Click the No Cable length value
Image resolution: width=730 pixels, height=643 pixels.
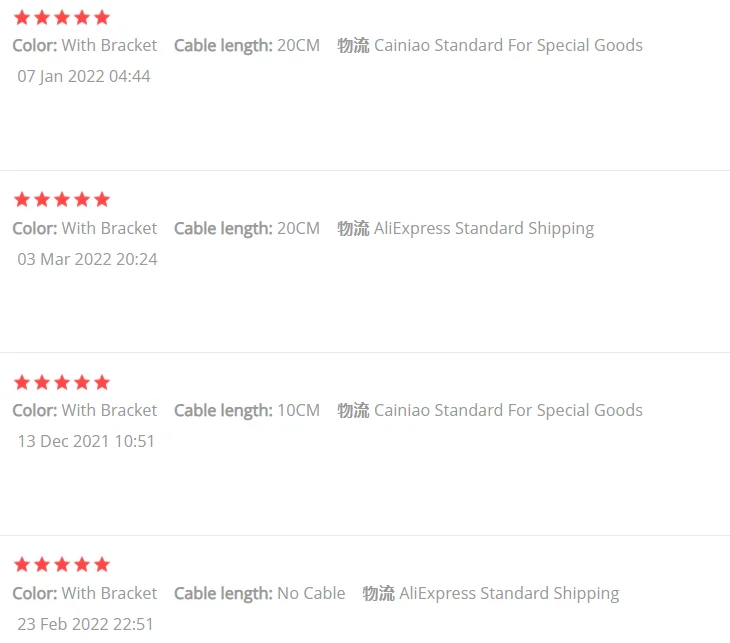pos(311,593)
